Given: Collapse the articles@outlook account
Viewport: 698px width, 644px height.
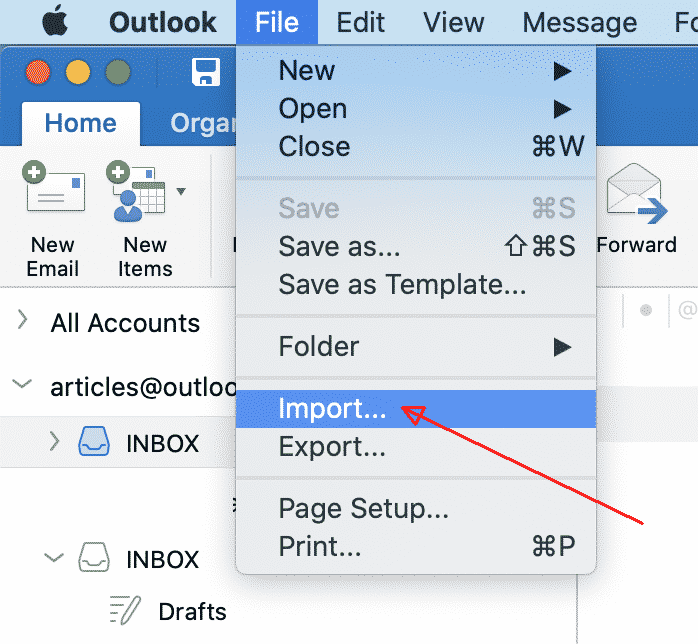Looking at the screenshot, I should tap(21, 383).
